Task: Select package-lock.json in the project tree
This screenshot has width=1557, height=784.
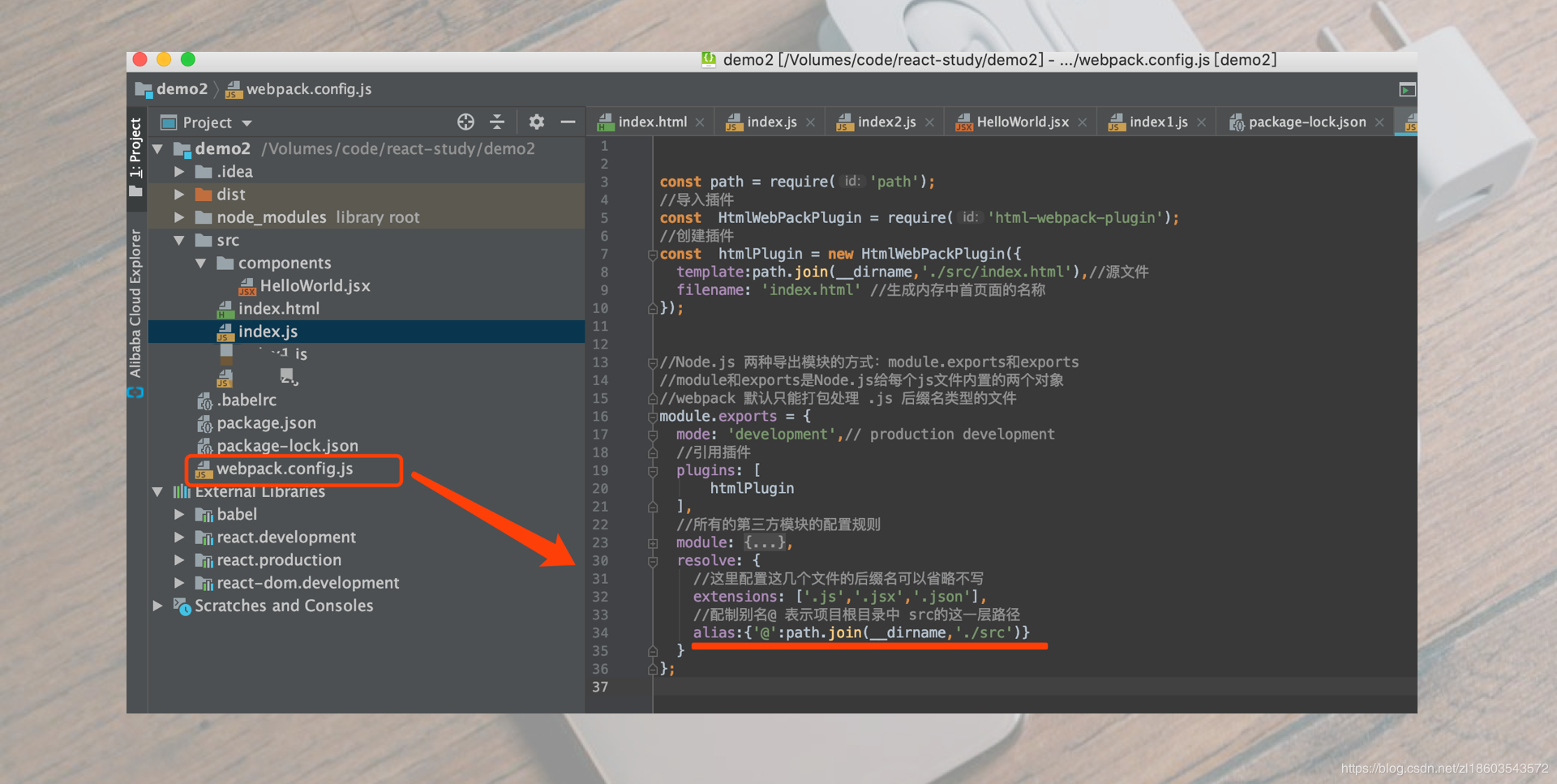Action: tap(287, 446)
